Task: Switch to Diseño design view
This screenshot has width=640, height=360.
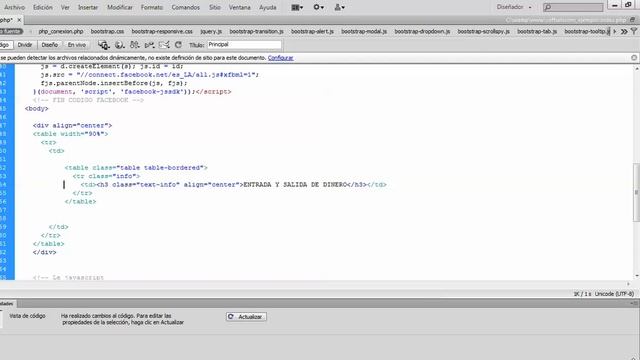Action: pyautogui.click(x=50, y=45)
